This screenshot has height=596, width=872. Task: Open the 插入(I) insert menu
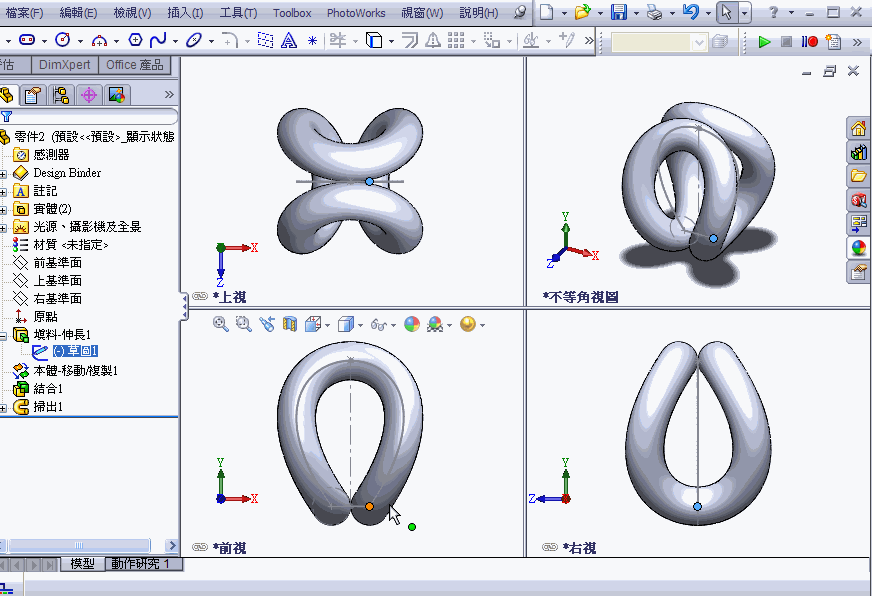click(185, 12)
